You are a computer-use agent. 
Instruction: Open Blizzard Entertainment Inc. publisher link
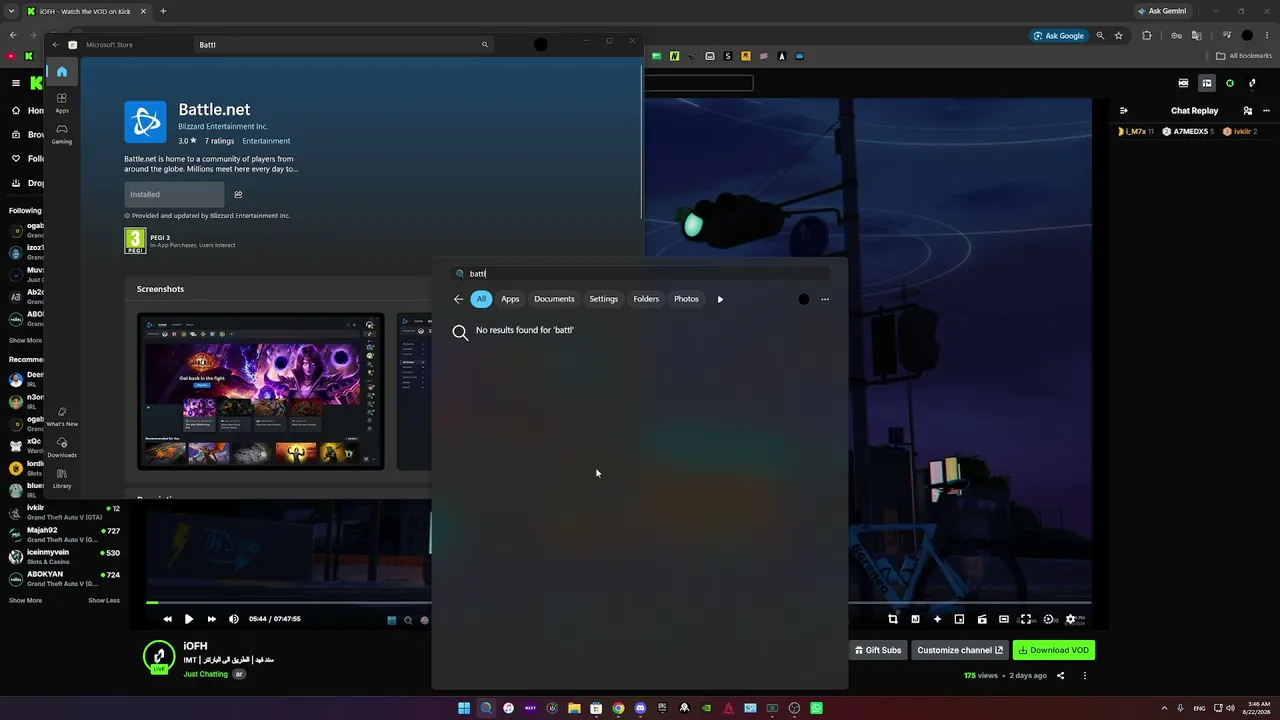coord(223,127)
